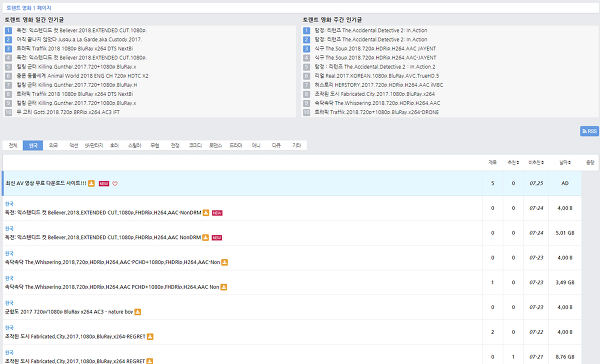Click NEW badge on 5.01 GB Believer row
The height and width of the screenshot is (364, 600).
tap(217, 238)
